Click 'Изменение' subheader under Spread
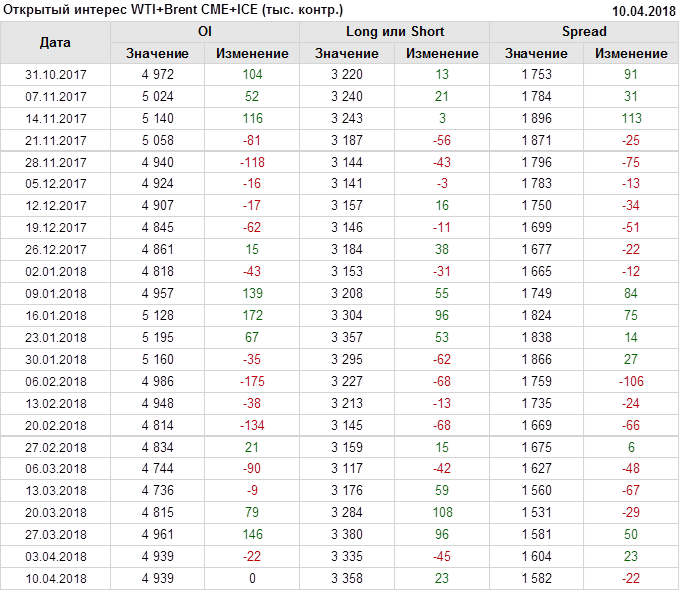 (x=631, y=53)
